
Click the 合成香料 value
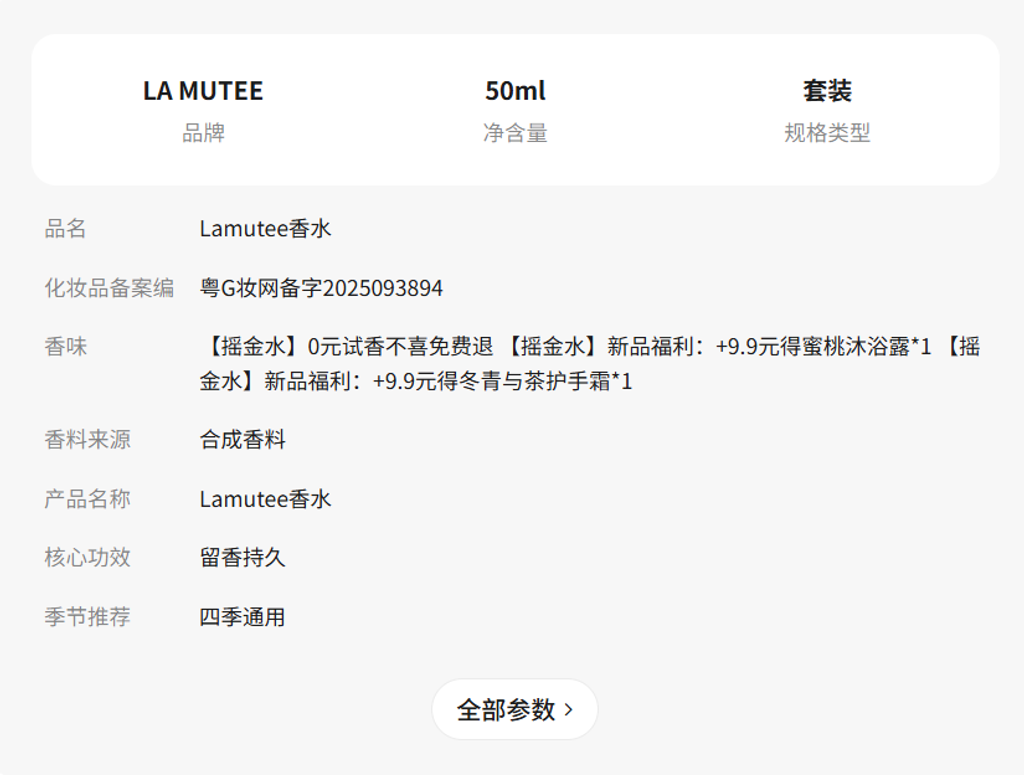pos(243,440)
